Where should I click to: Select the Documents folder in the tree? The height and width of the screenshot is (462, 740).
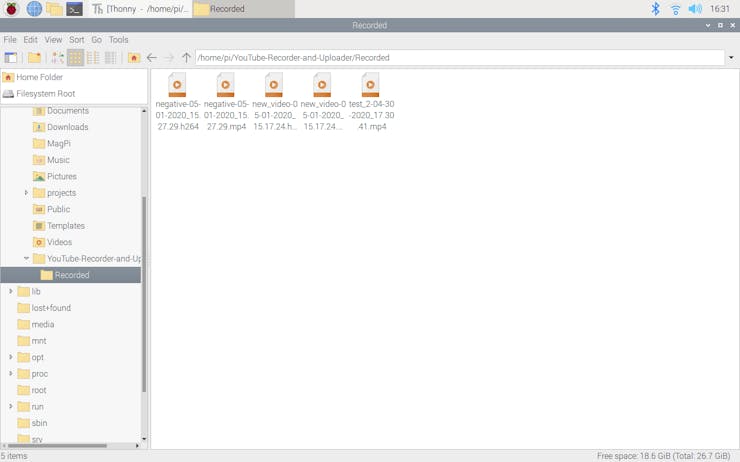[x=67, y=111]
